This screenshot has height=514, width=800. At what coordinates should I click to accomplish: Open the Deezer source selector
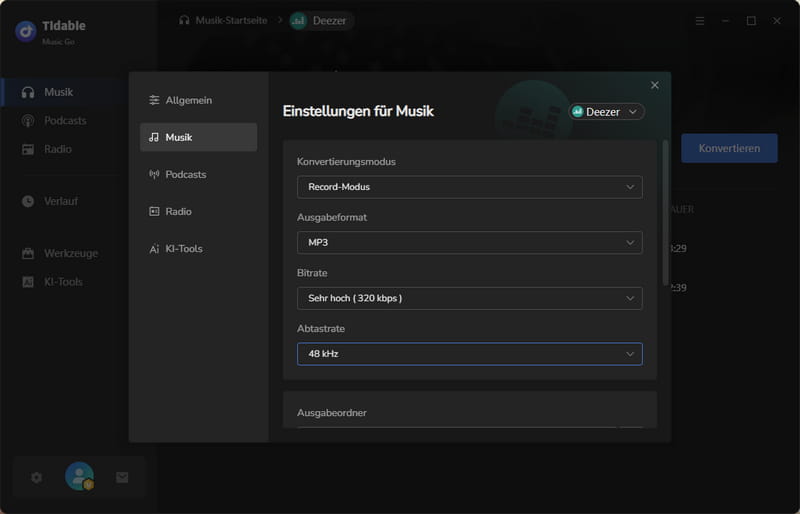pos(606,112)
